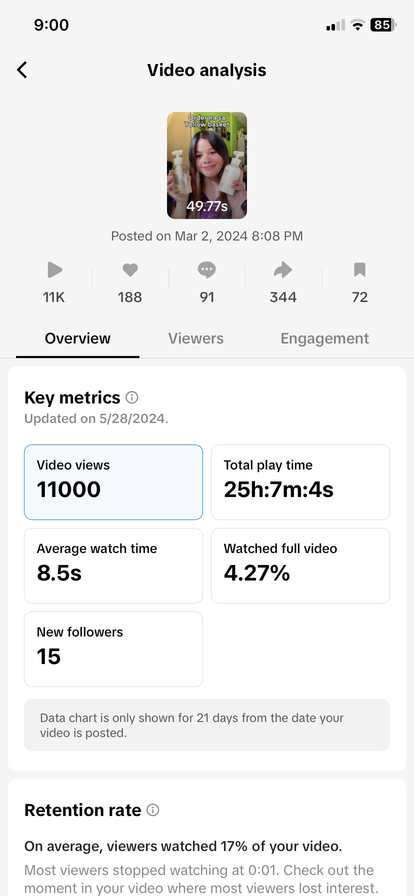Open the Key metrics info icon
414x896 pixels.
tap(132, 397)
